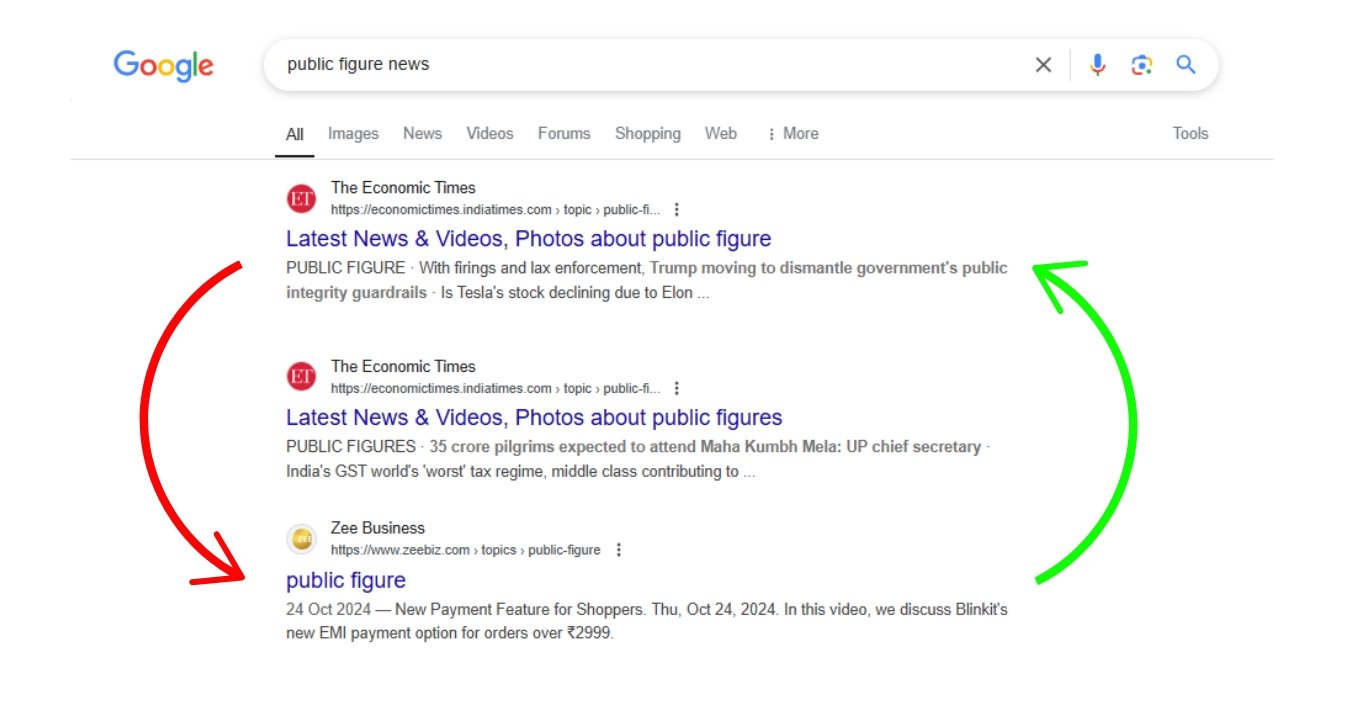Switch to the Videos tab

point(490,134)
